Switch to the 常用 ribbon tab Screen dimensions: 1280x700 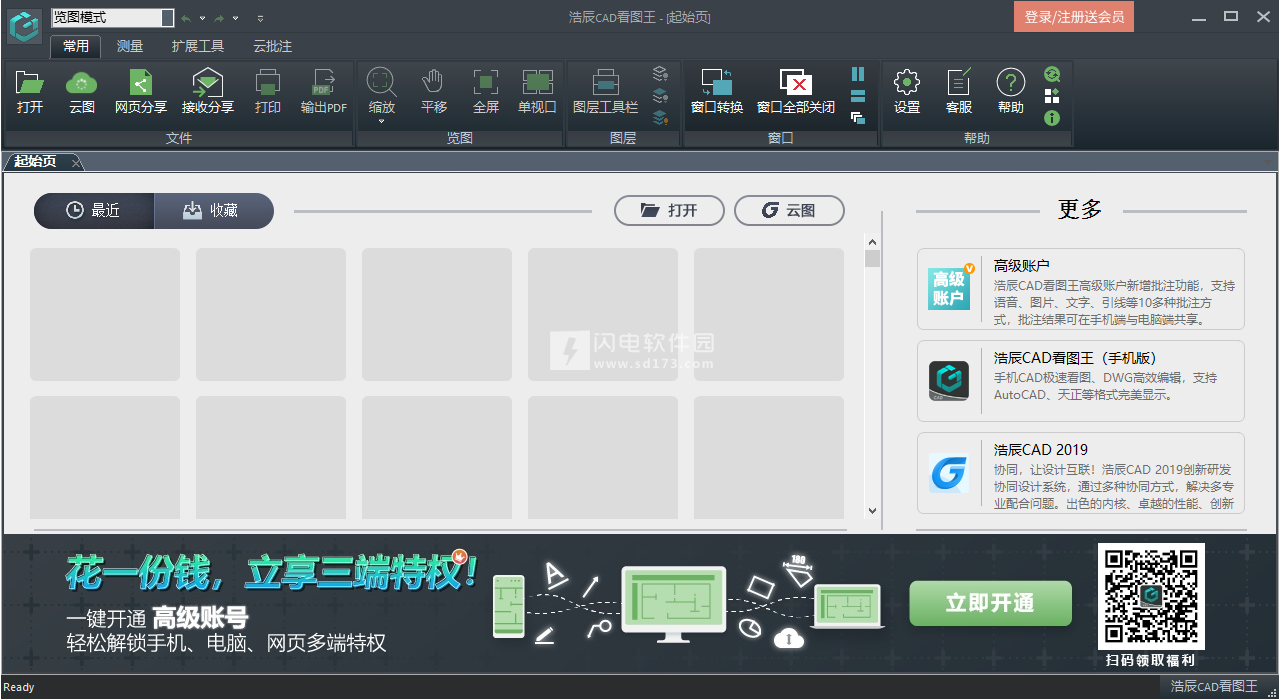[76, 46]
